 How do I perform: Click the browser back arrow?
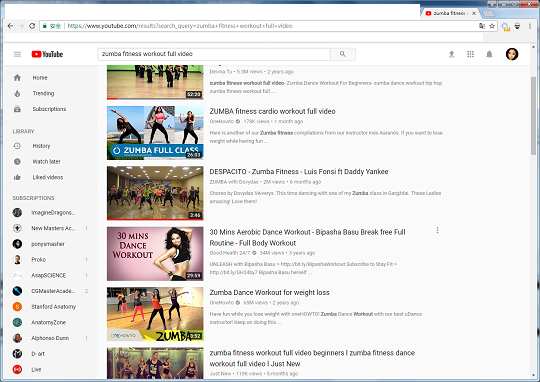[10, 26]
